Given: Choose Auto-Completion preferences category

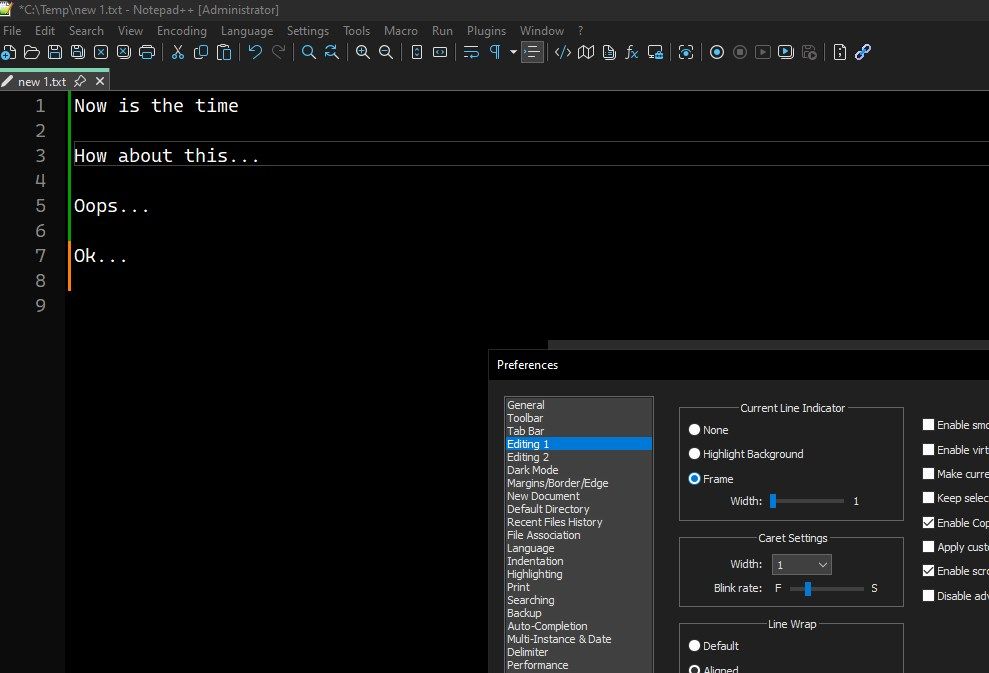Looking at the screenshot, I should pyautogui.click(x=547, y=626).
